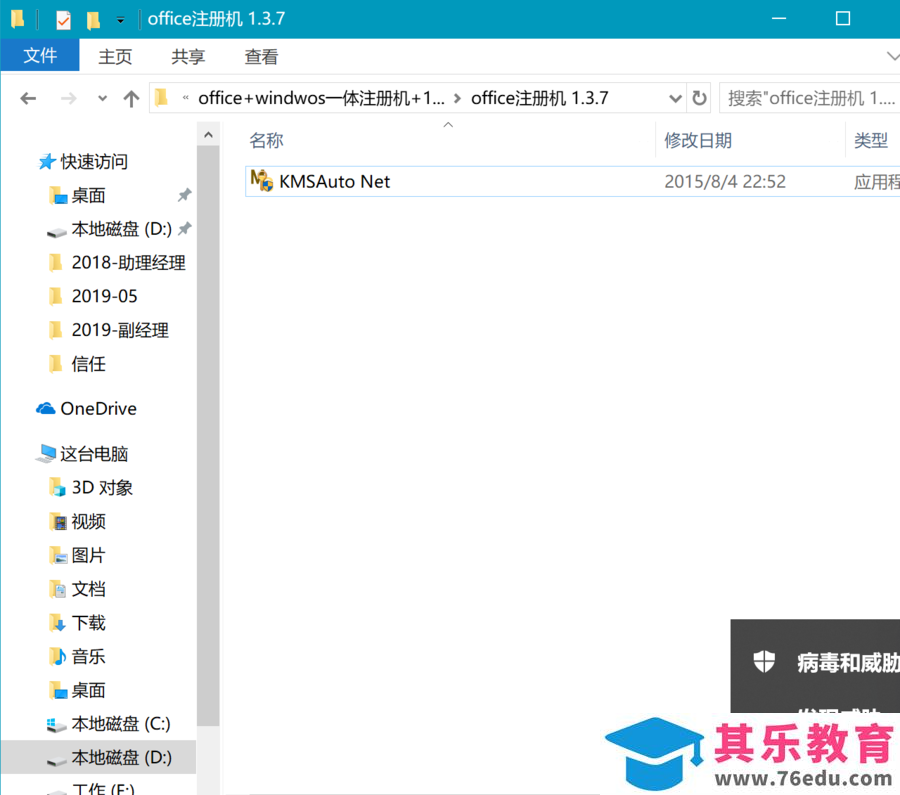Click the 视频 filmstrip icon
Image resolution: width=900 pixels, height=795 pixels.
(57, 522)
